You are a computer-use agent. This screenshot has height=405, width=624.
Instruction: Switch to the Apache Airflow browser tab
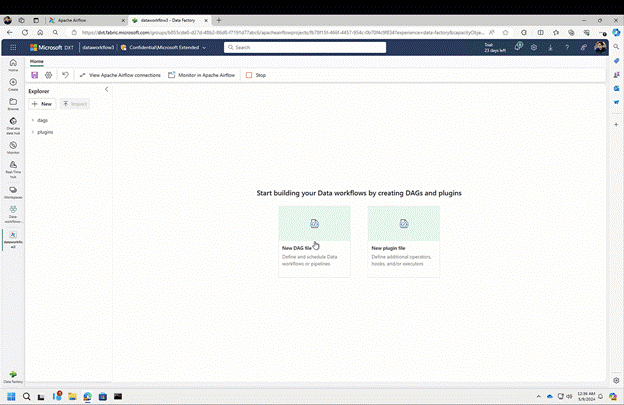[86, 20]
